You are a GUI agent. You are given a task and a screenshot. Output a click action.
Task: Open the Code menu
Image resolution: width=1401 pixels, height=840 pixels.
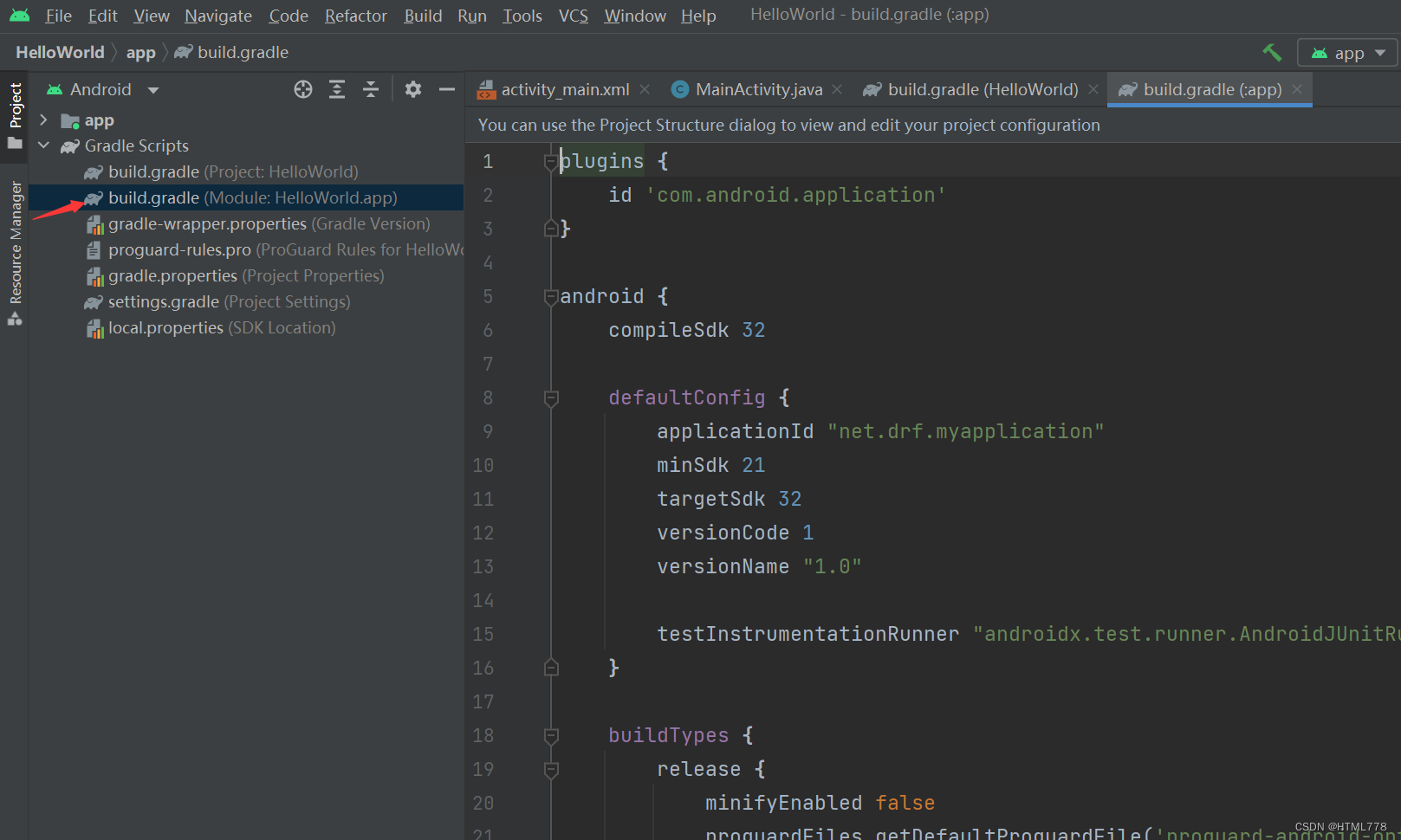click(x=289, y=16)
